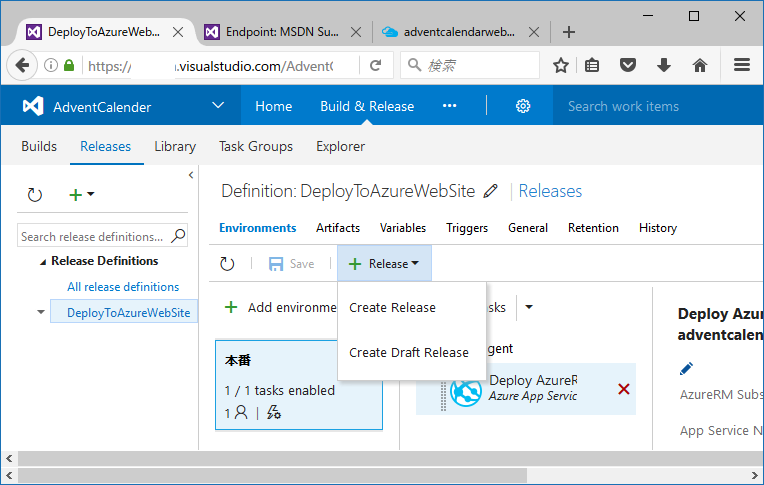Select the Environments tab

pos(258,228)
